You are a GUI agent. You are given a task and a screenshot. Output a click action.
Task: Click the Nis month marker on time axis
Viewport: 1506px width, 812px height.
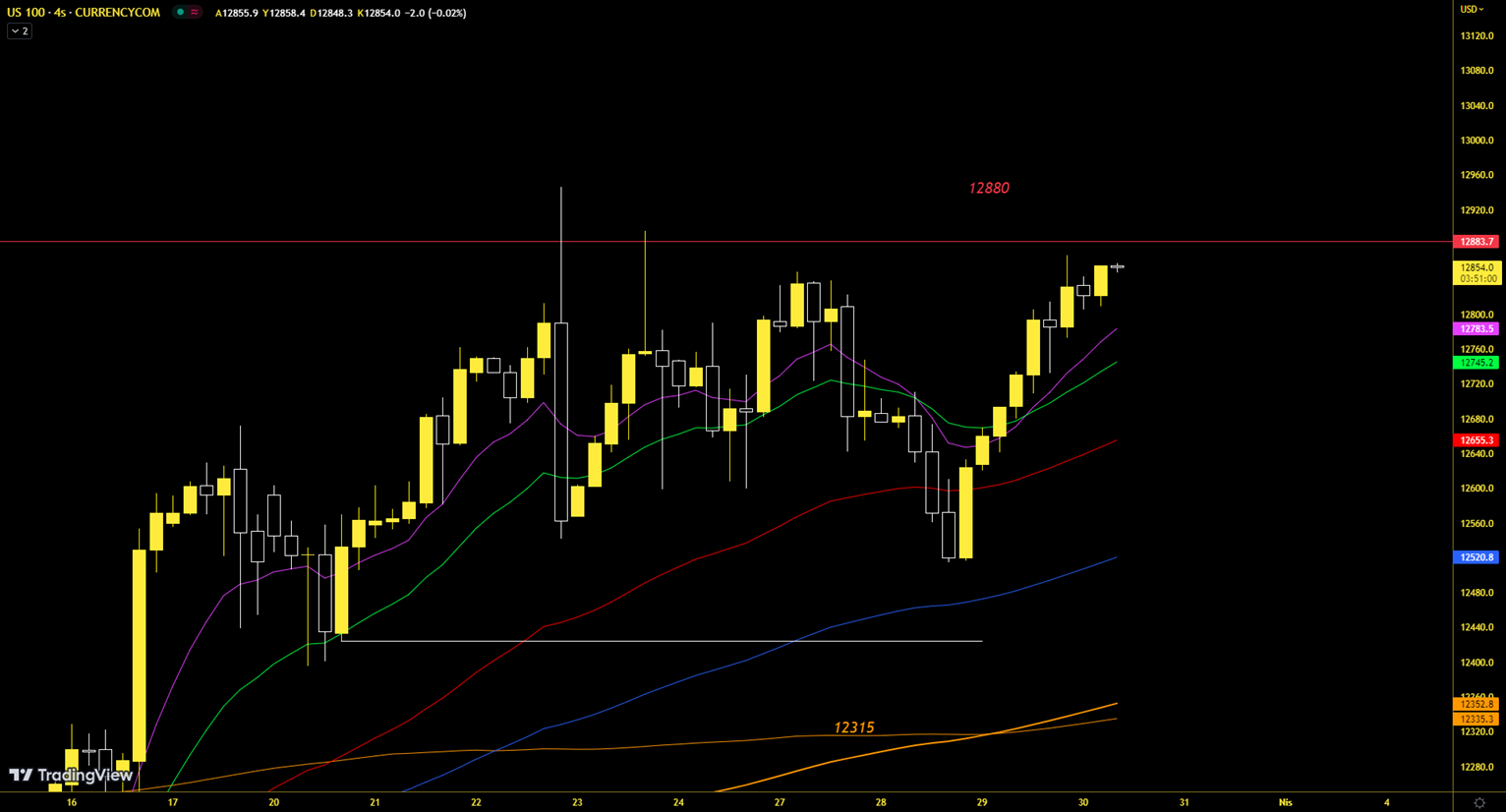pos(1285,803)
